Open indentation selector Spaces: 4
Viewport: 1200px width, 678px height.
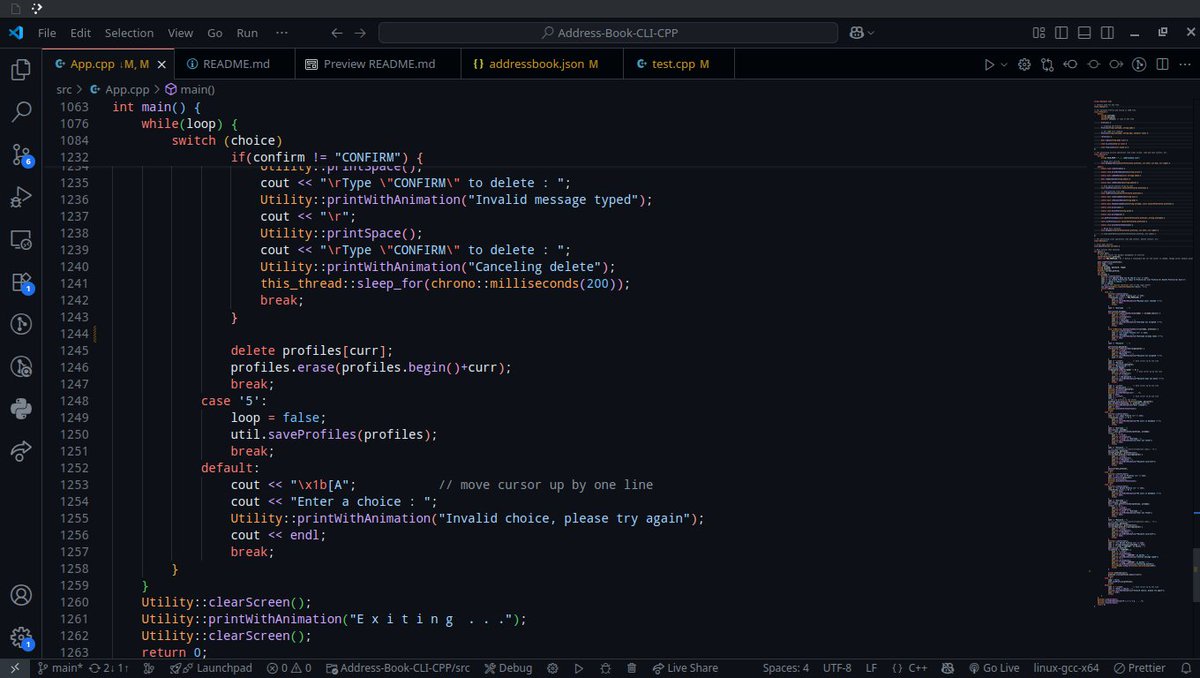click(786, 668)
